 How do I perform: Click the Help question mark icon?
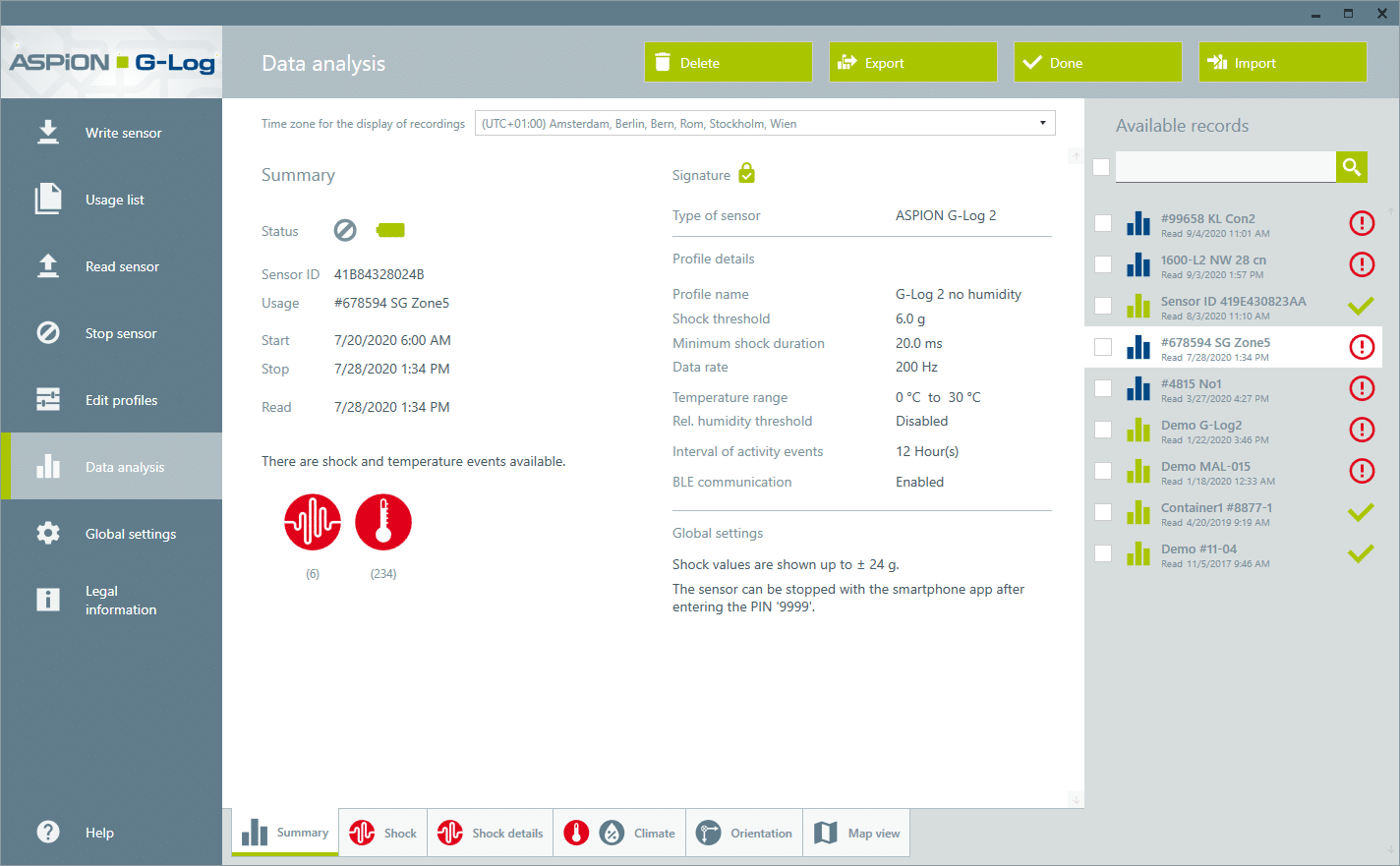(48, 832)
